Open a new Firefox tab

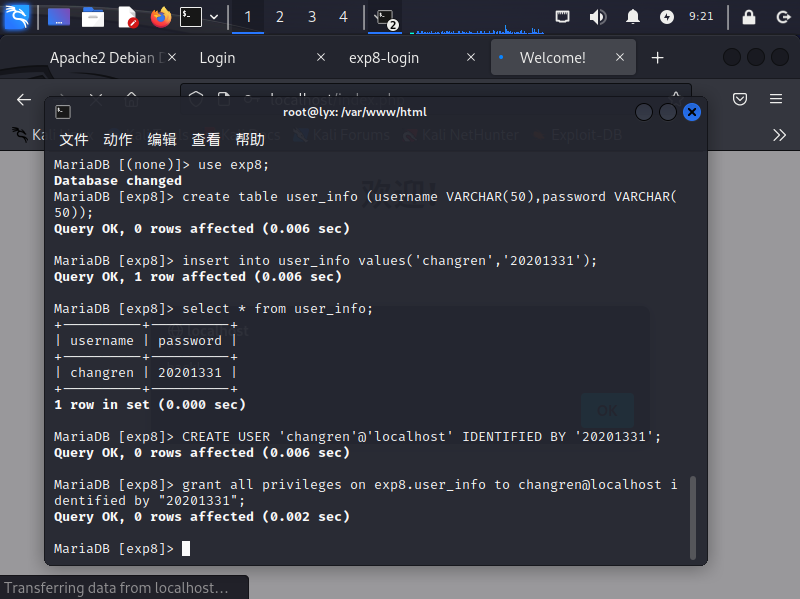tap(657, 58)
